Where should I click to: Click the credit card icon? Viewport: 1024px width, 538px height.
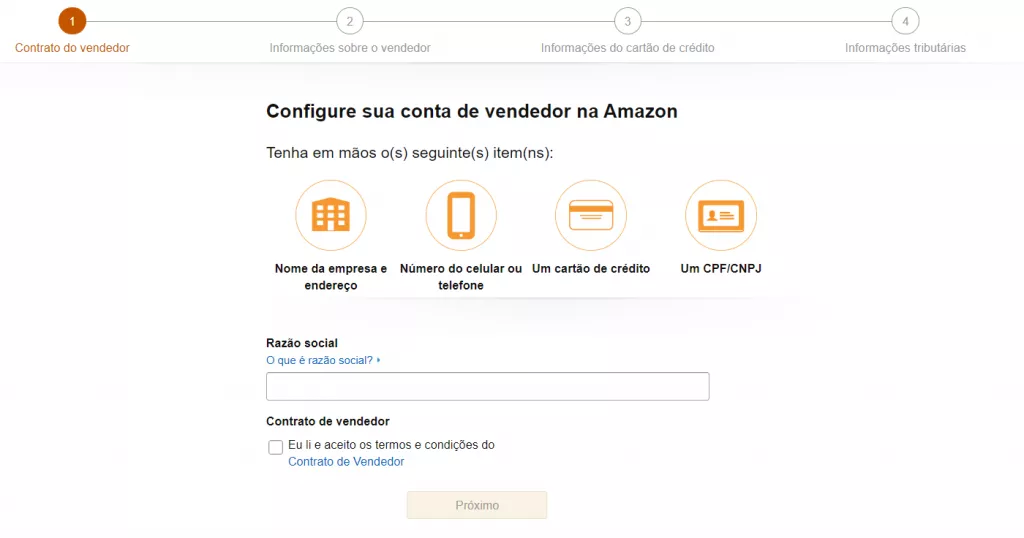click(x=591, y=215)
